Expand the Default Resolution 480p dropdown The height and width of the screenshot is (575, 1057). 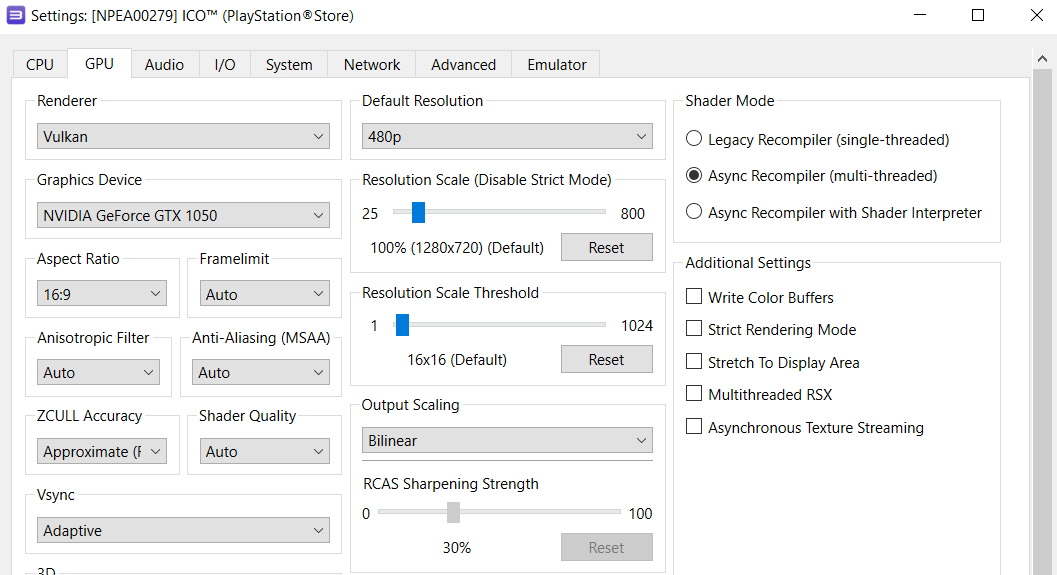point(507,136)
